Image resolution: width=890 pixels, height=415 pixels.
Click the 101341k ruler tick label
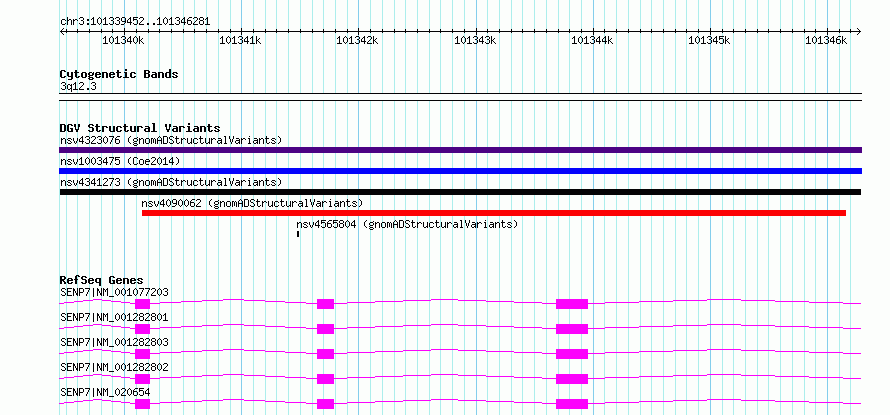(240, 40)
